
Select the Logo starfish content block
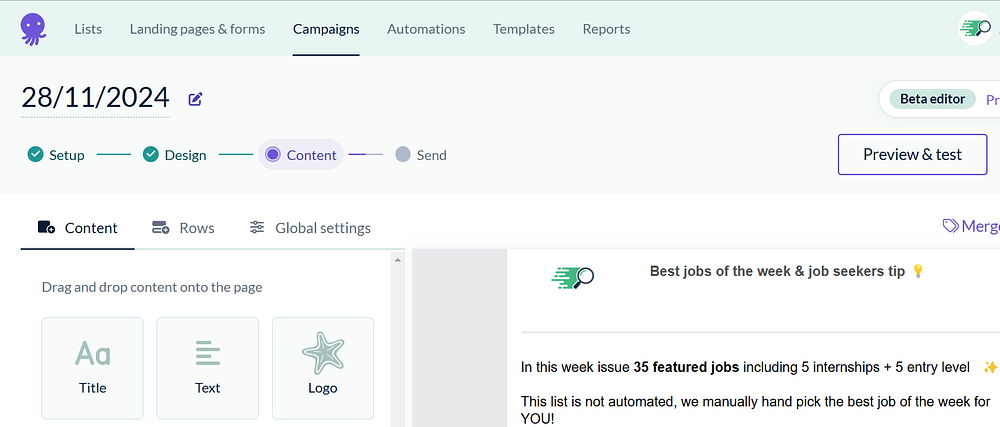point(323,368)
